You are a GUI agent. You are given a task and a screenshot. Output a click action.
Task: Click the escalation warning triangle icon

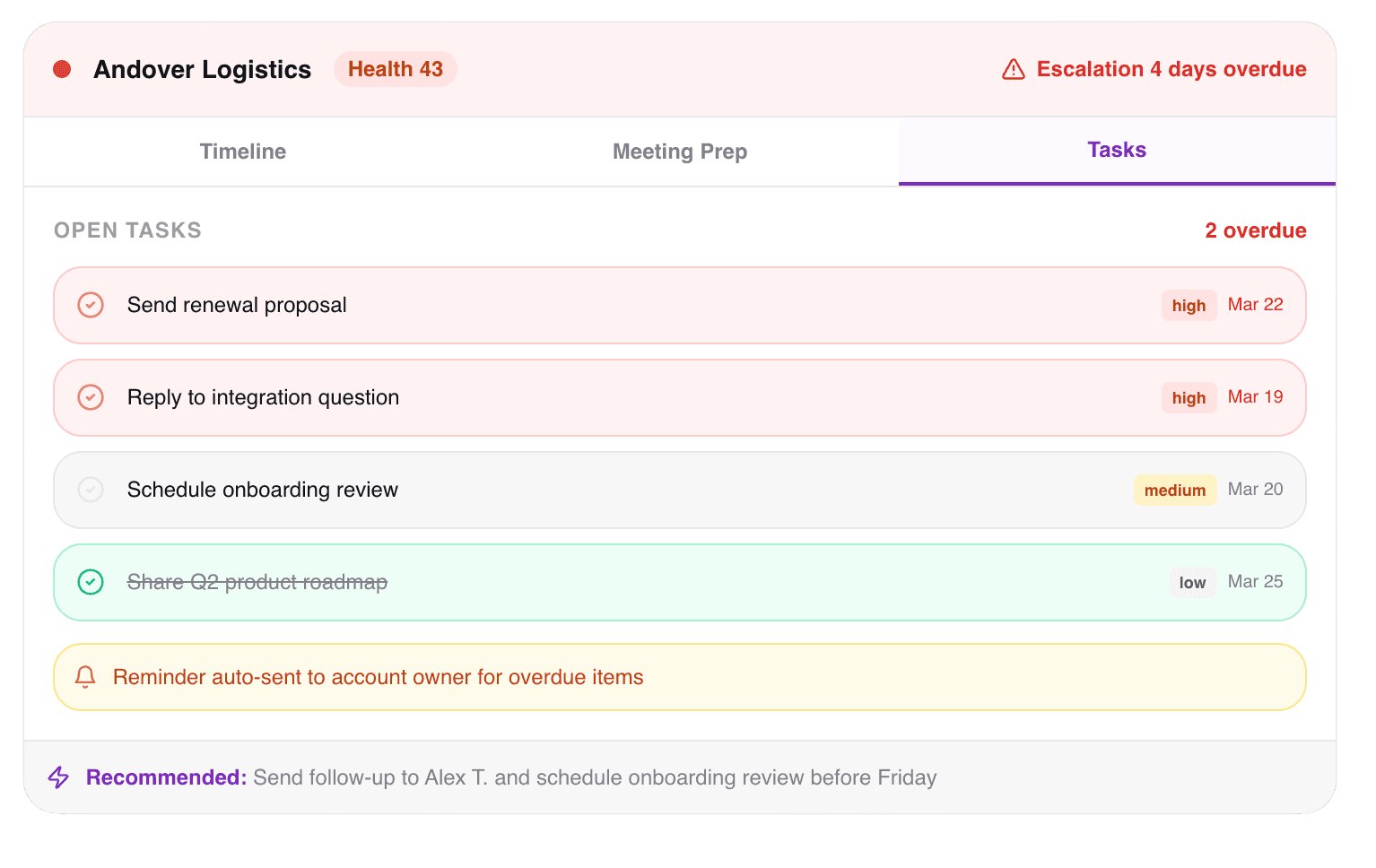(x=1014, y=69)
